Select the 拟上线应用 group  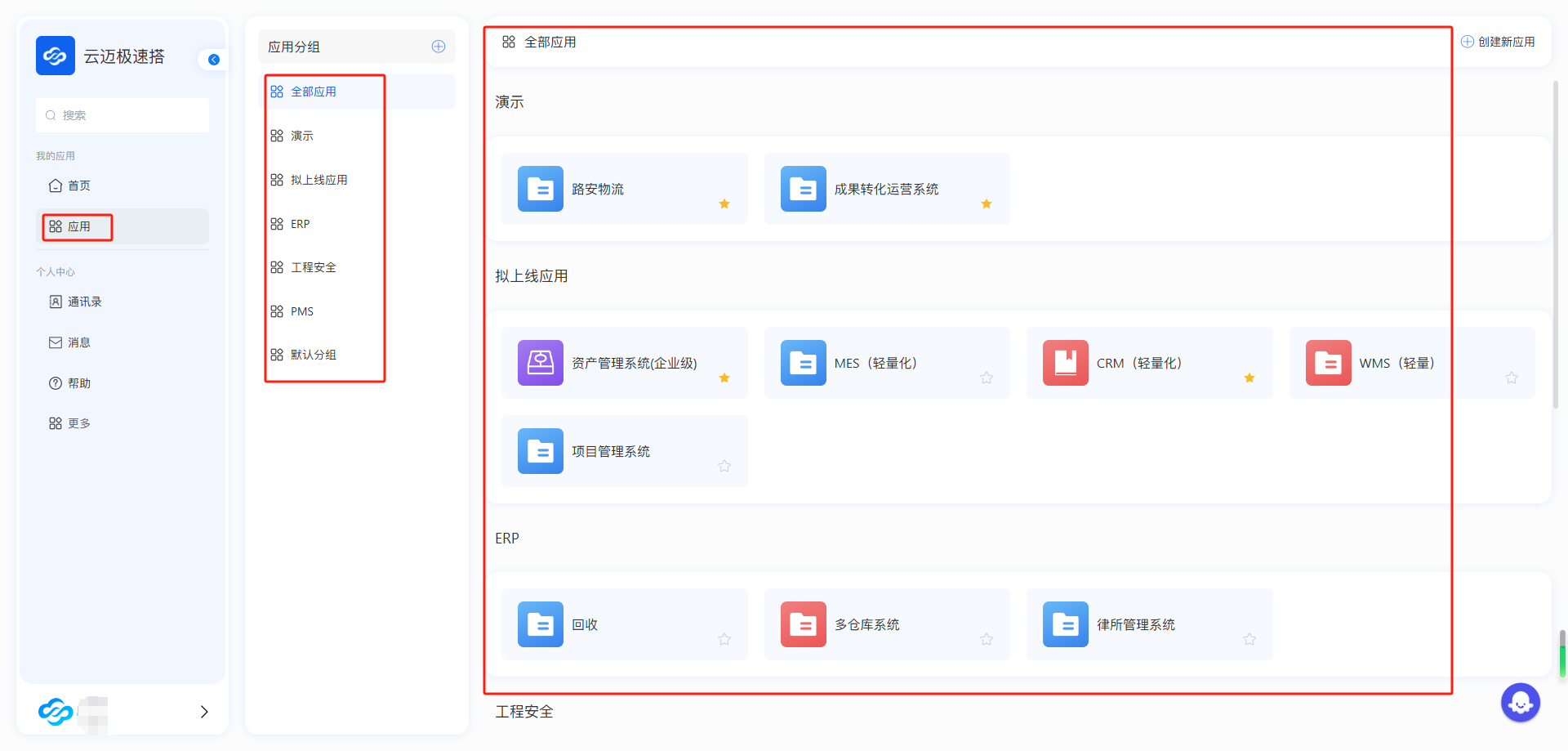click(318, 180)
